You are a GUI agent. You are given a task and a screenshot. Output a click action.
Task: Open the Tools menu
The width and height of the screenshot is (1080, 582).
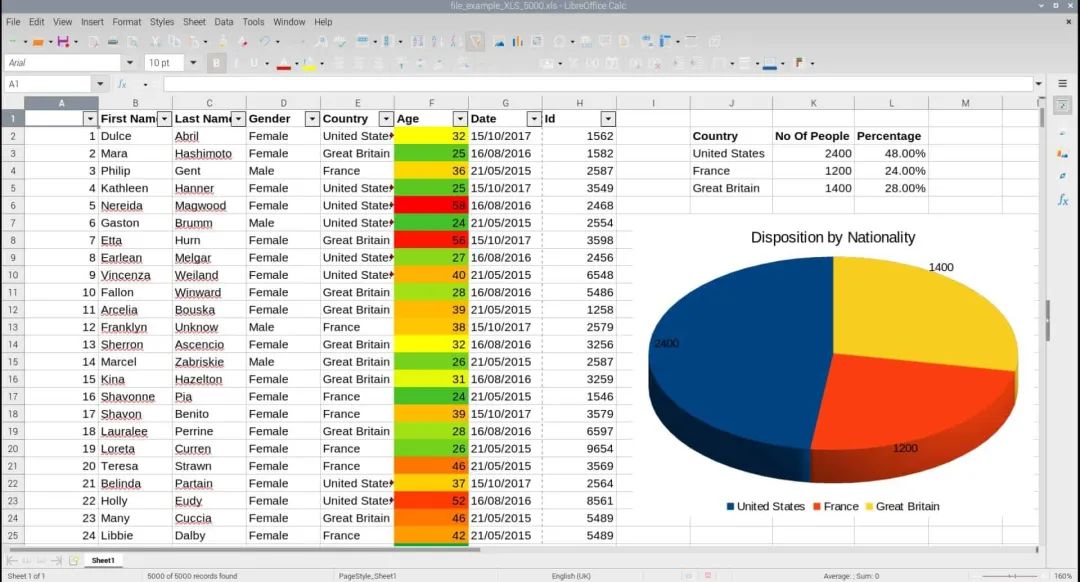click(x=253, y=22)
